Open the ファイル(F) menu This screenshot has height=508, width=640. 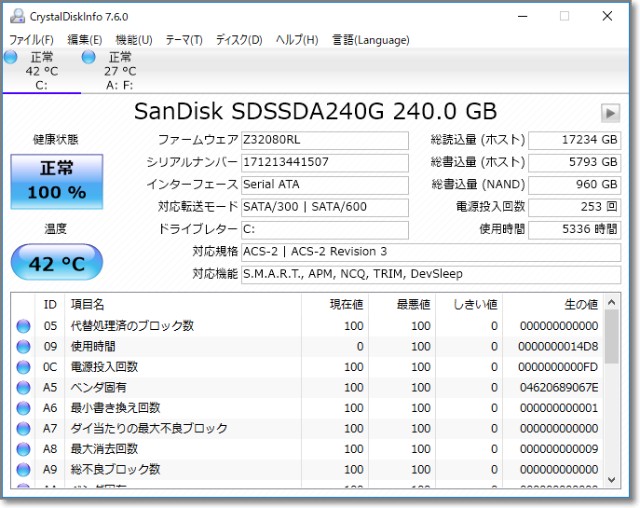(x=31, y=40)
